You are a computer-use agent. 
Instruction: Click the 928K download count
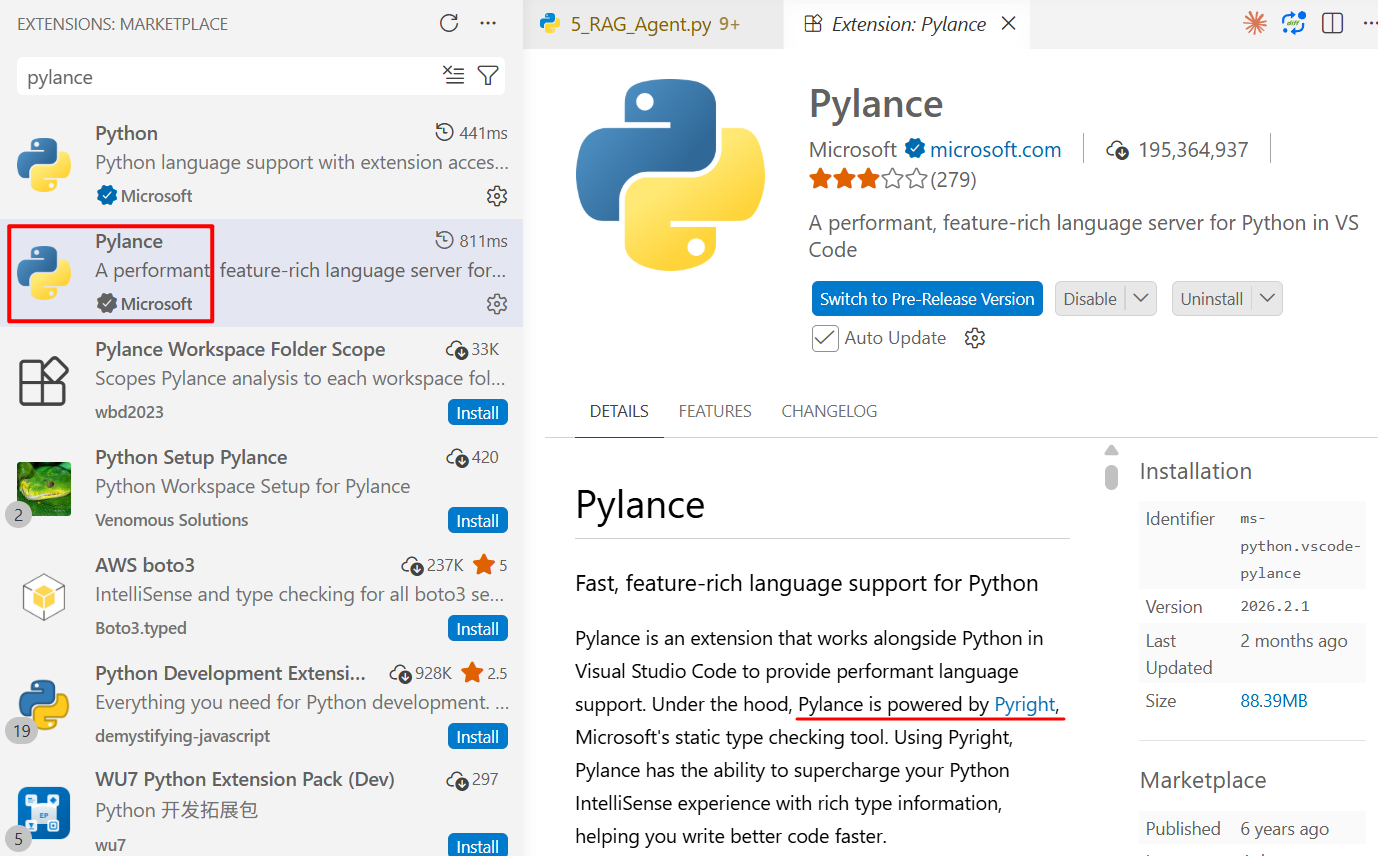point(421,673)
